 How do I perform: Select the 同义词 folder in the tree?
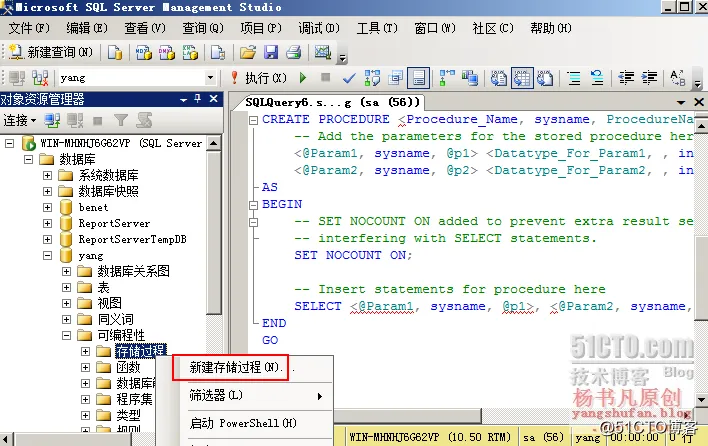coord(116,320)
